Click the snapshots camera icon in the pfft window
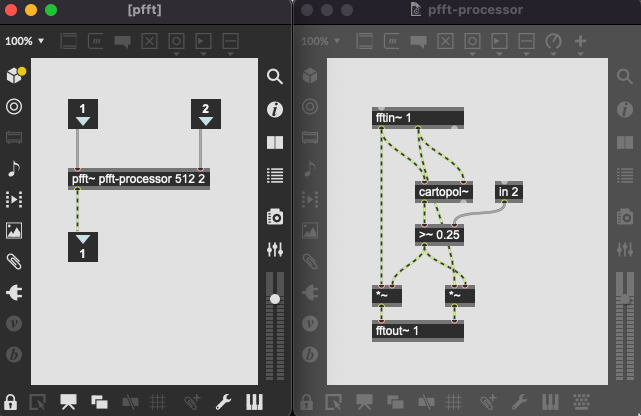This screenshot has width=641, height=416. tap(274, 216)
